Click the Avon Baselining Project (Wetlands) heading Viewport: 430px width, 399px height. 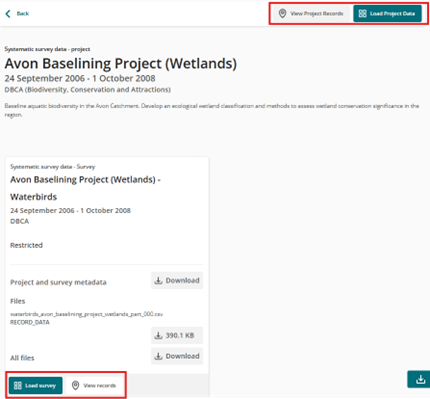tap(121, 63)
